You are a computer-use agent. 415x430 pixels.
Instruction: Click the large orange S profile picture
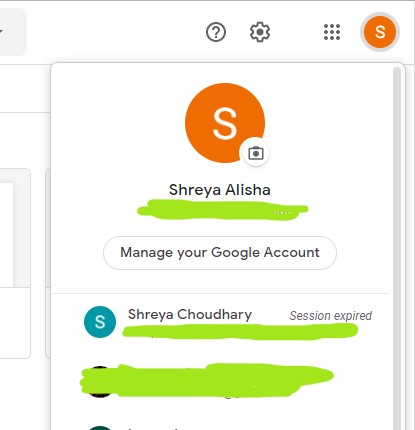(x=225, y=123)
